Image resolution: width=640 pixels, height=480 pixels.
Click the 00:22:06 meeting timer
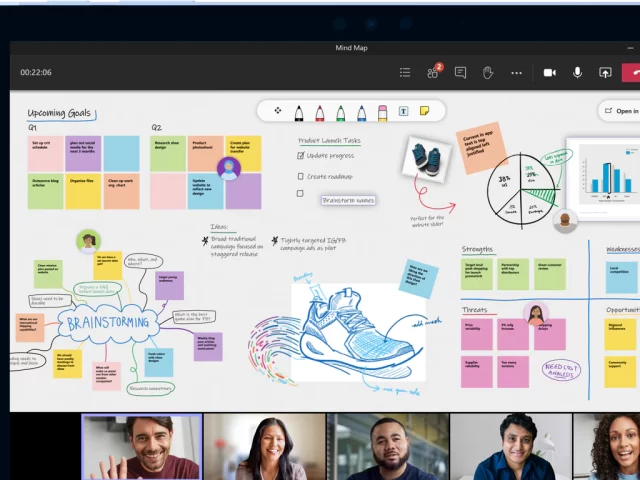pos(36,73)
